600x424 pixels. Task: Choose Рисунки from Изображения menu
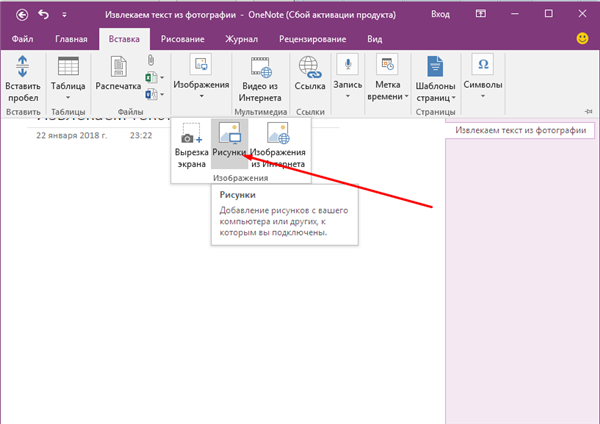[x=230, y=144]
